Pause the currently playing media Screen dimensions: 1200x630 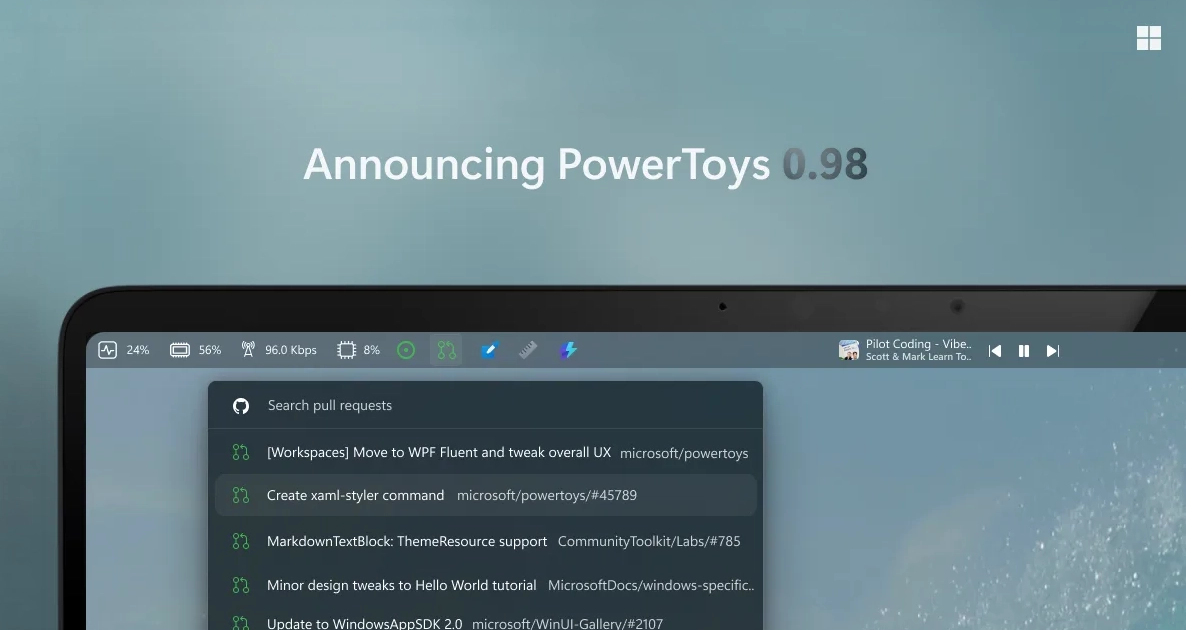[1024, 351]
